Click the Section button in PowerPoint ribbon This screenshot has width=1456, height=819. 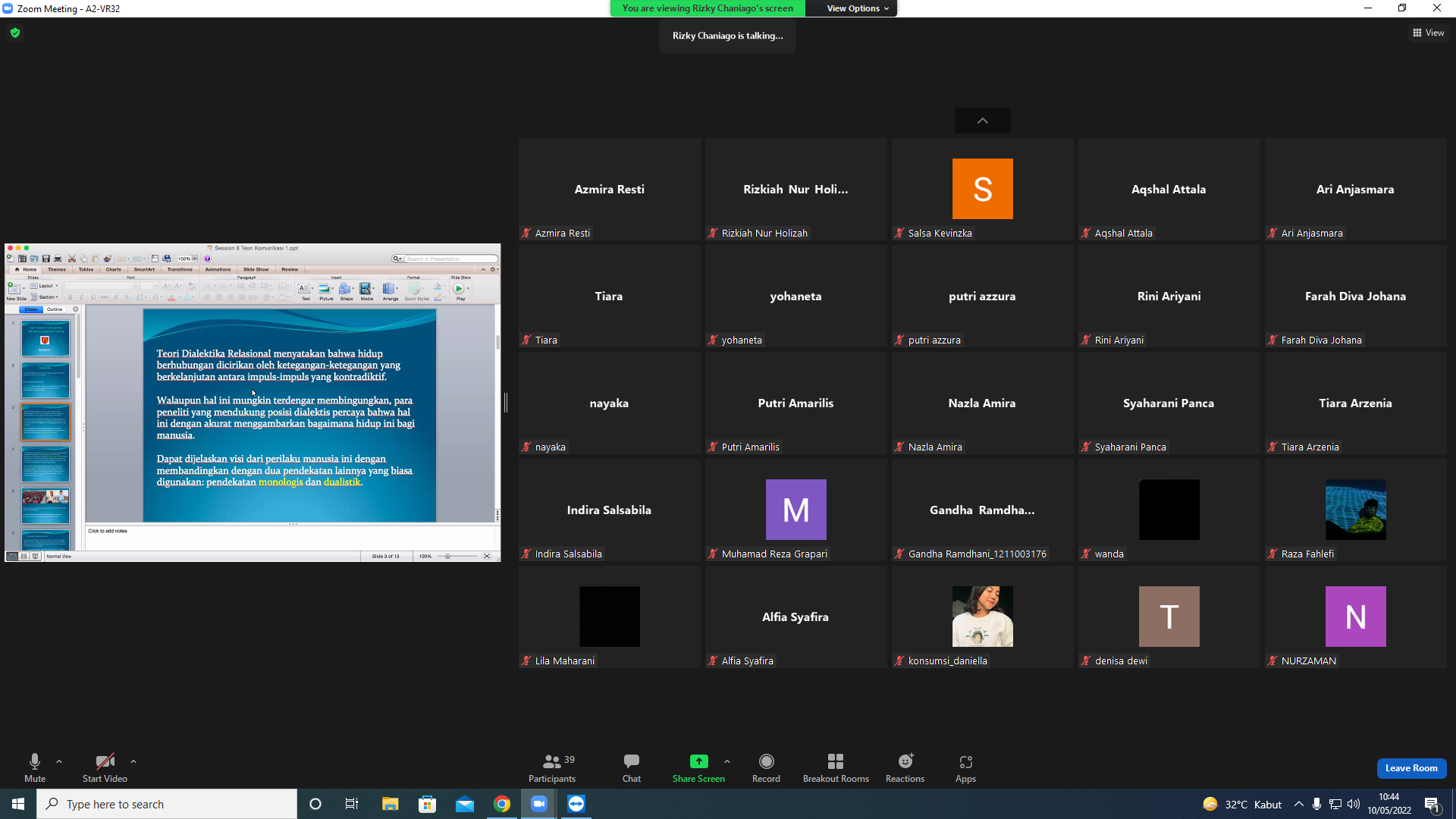point(45,297)
